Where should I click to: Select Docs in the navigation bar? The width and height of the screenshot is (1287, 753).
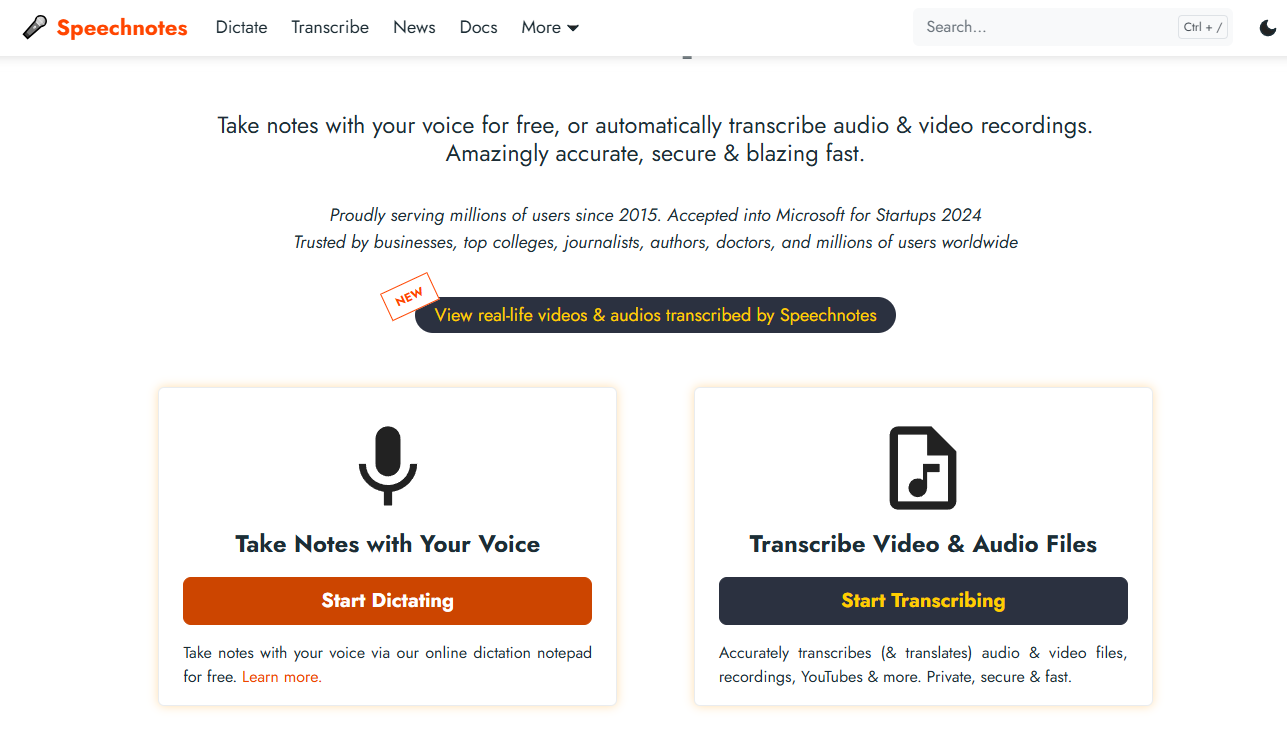[478, 27]
